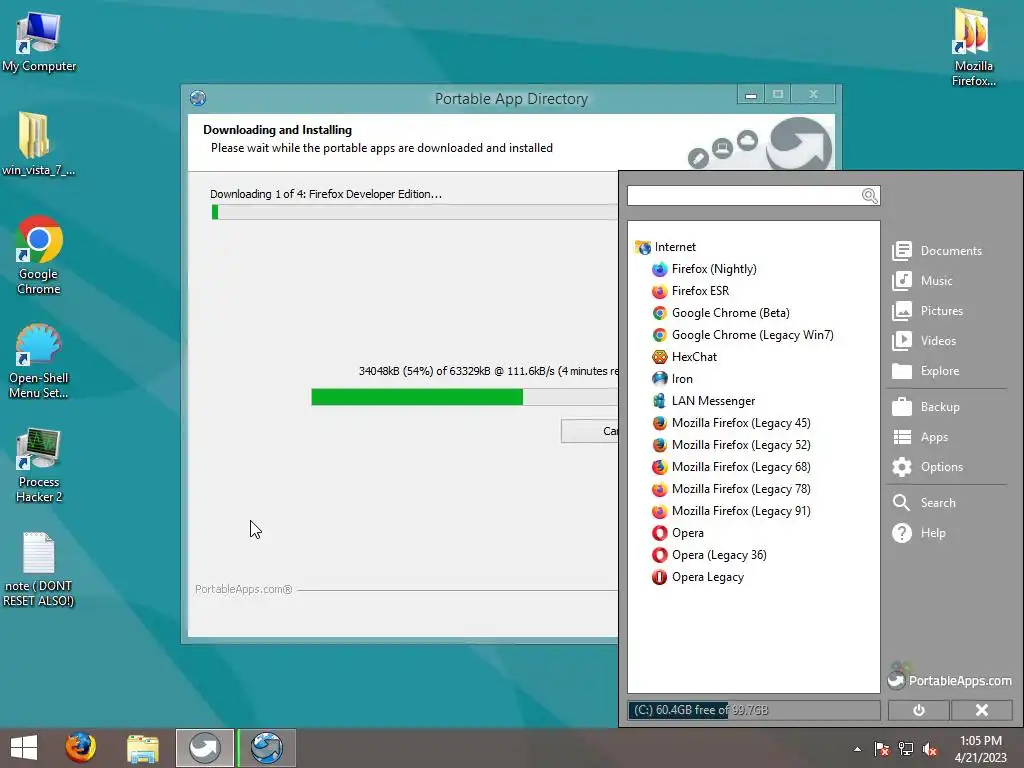Screen dimensions: 1024x768
Task: Launch Mozilla Firefox (Legacy 52)
Action: (x=741, y=445)
